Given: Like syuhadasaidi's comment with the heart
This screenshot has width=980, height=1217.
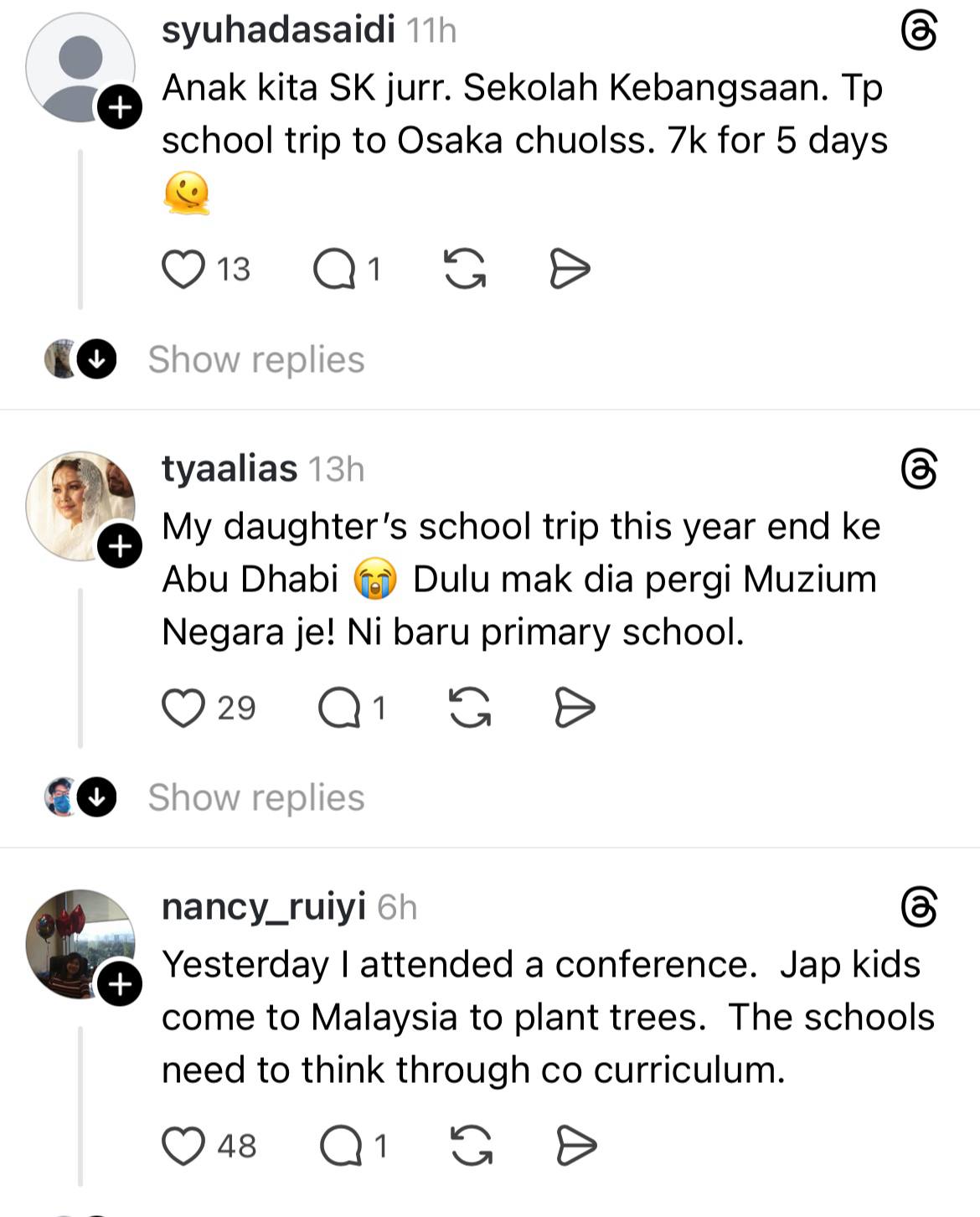Looking at the screenshot, I should click(x=183, y=270).
